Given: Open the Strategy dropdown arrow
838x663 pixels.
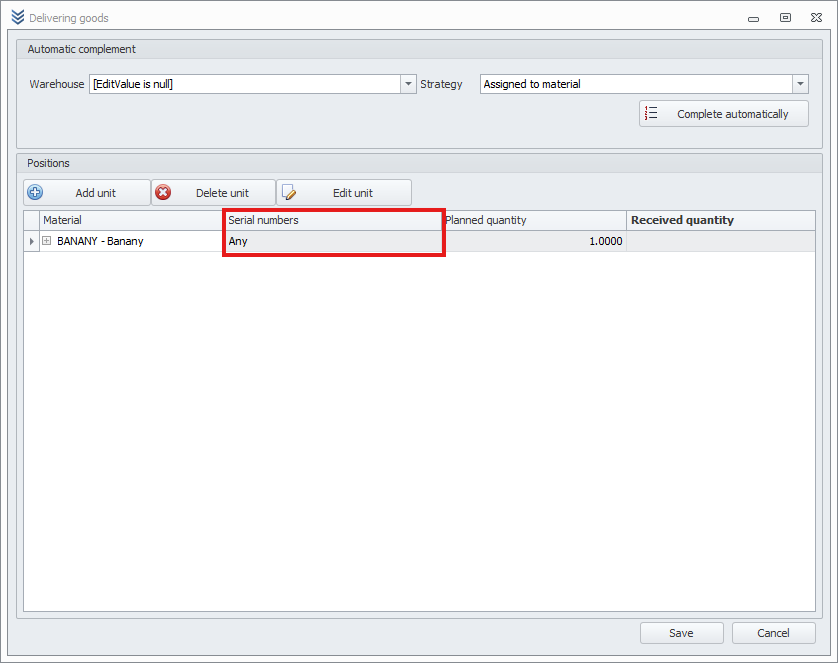Looking at the screenshot, I should coord(800,84).
